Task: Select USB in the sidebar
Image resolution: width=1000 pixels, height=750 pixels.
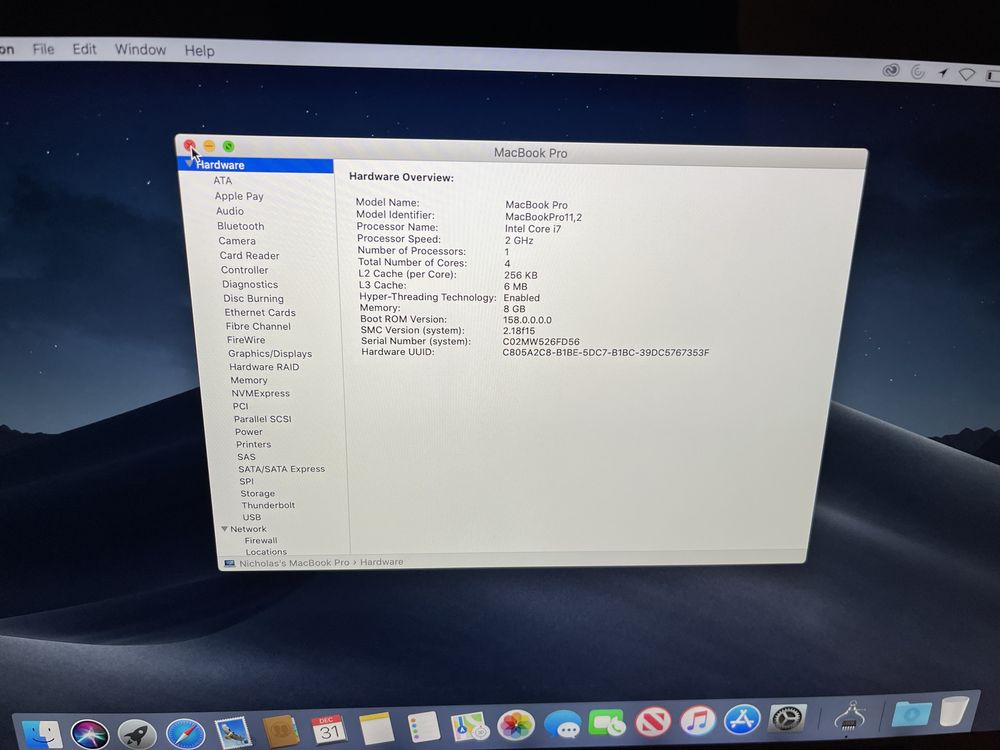Action: (x=251, y=517)
